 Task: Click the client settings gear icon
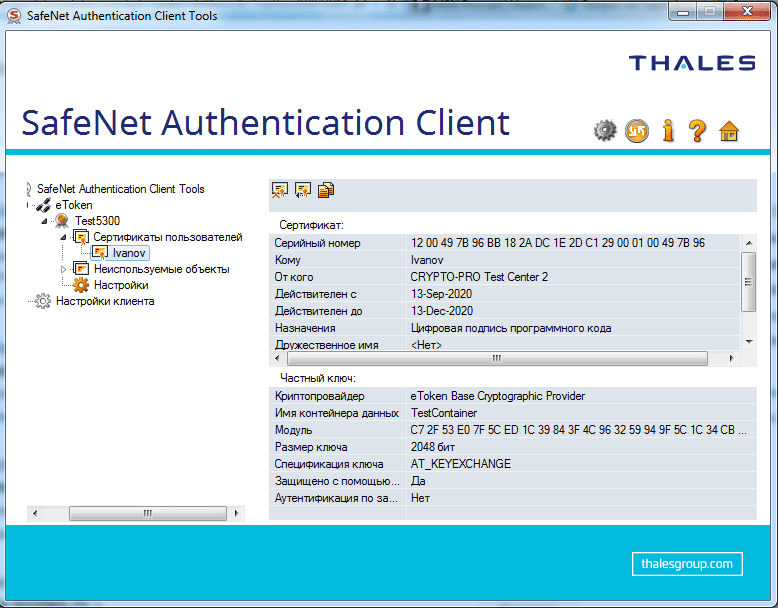tap(43, 301)
